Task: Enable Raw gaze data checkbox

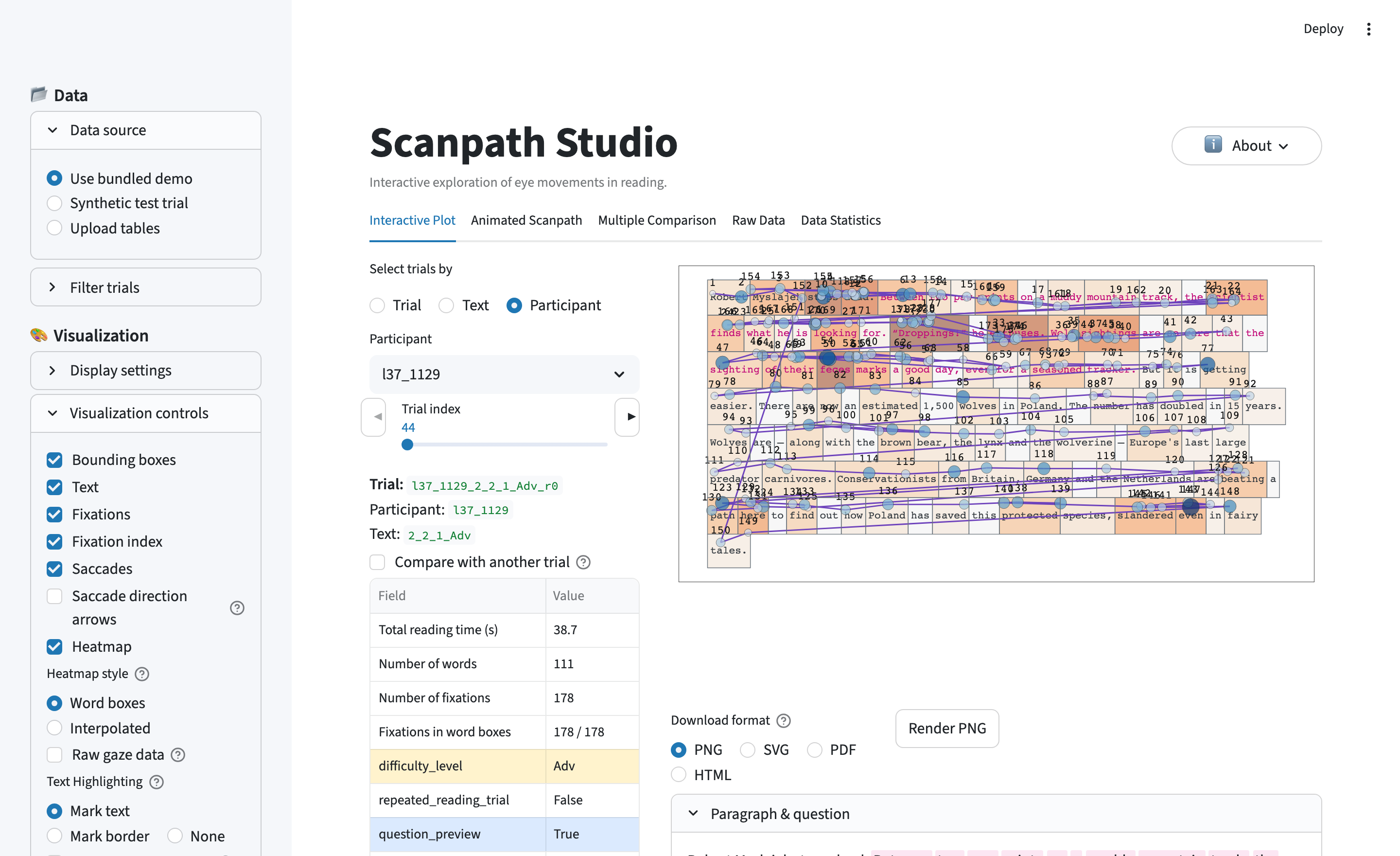Action: click(54, 754)
